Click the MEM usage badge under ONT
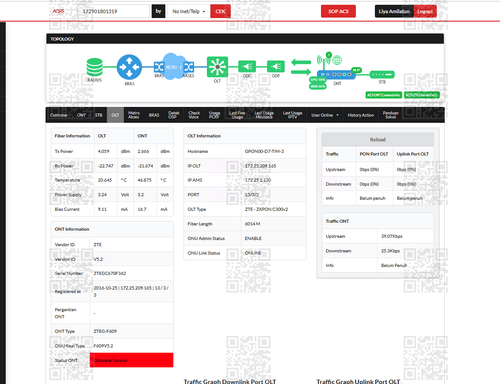This screenshot has height=384, width=500. click(318, 87)
